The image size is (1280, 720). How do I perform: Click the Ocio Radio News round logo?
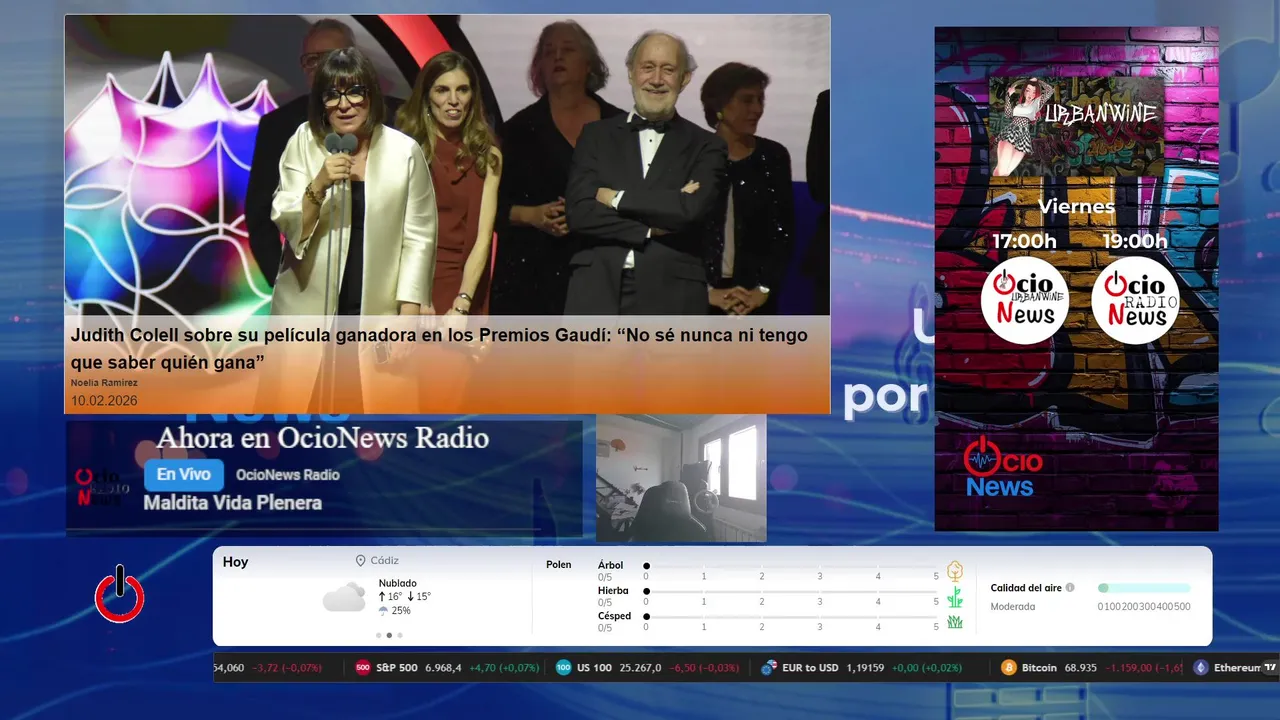[1135, 300]
